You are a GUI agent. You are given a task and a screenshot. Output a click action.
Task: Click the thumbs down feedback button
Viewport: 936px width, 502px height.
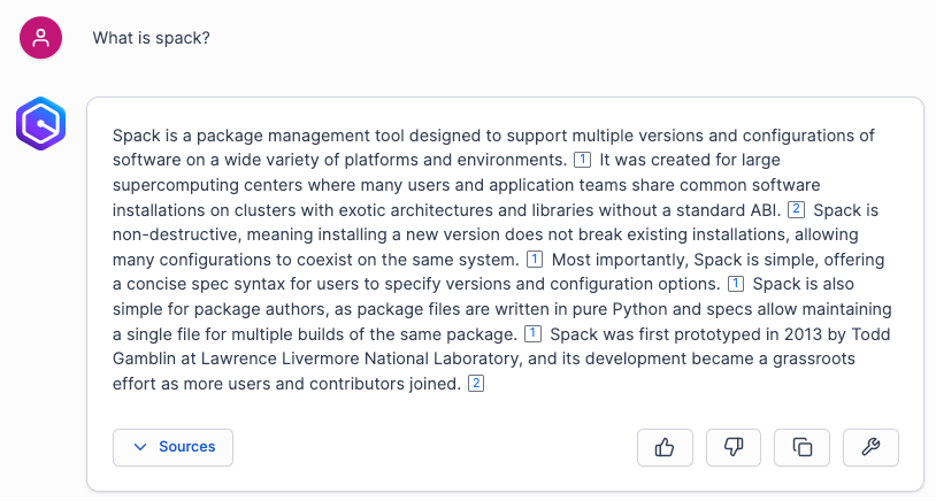733,447
